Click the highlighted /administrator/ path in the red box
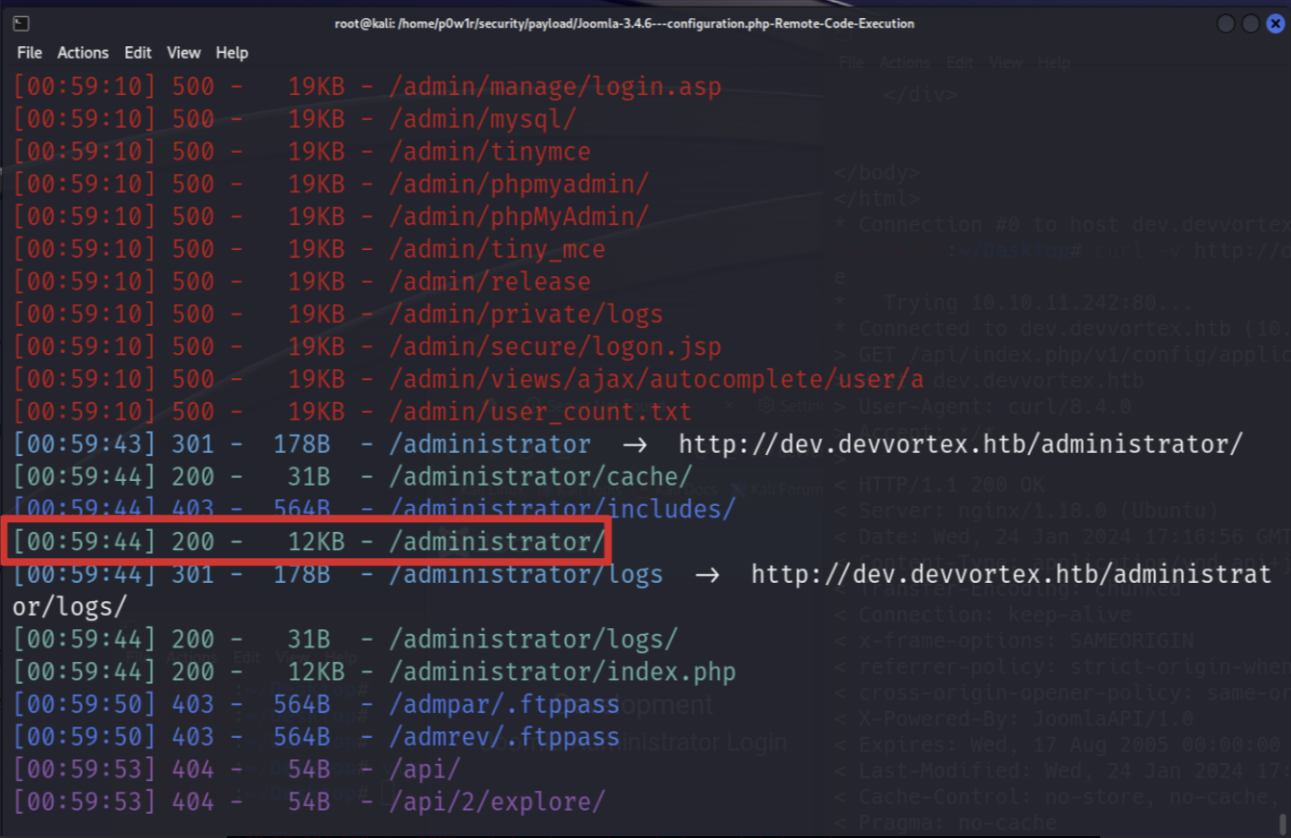This screenshot has height=838, width=1291. (x=497, y=542)
